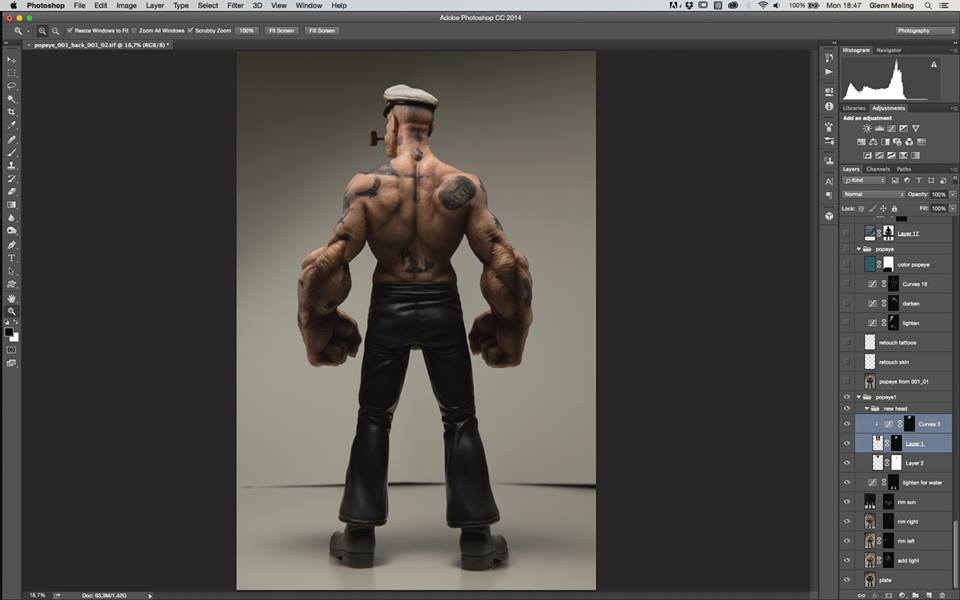Image resolution: width=960 pixels, height=600 pixels.
Task: Switch to the Channels tab
Action: click(877, 169)
